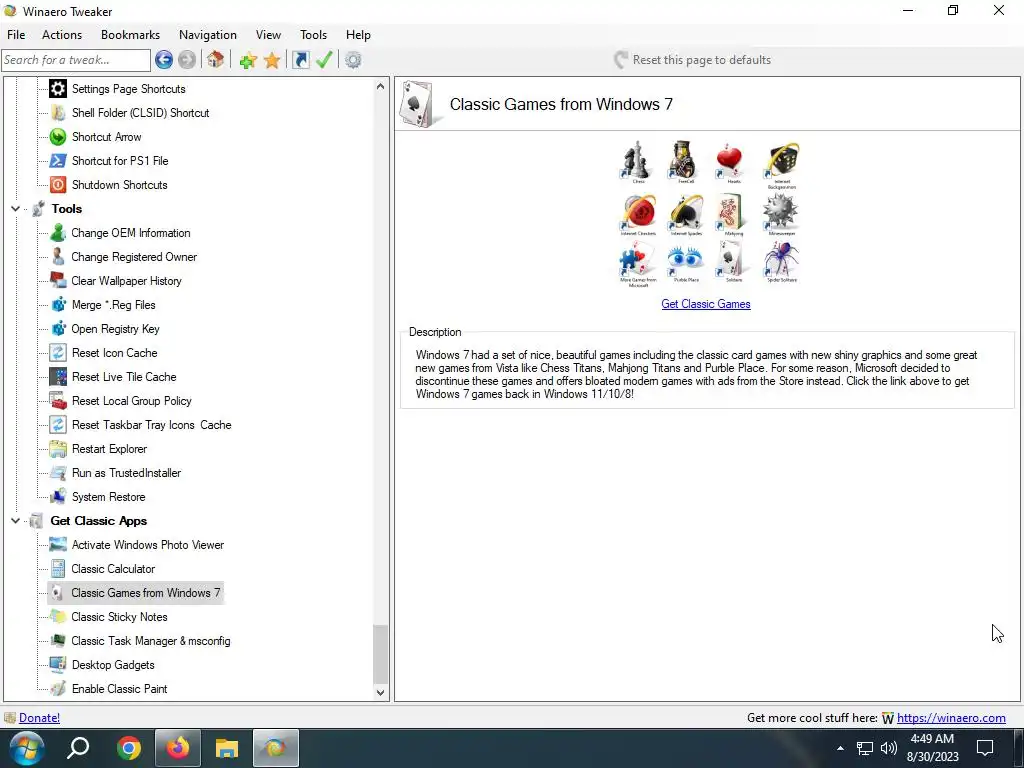Click the Purble Place eyes thumbnail
1024x768 pixels.
coord(686,261)
